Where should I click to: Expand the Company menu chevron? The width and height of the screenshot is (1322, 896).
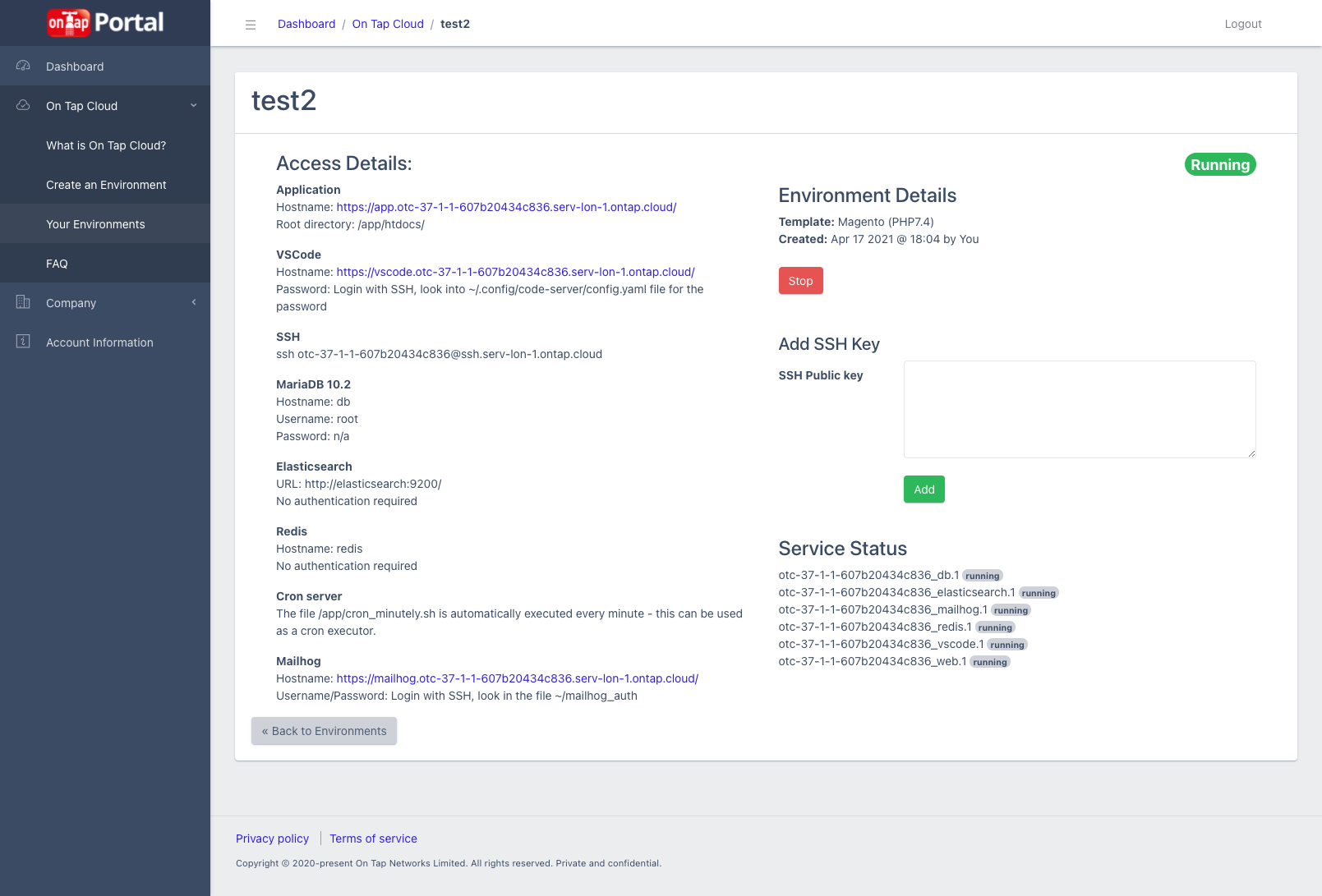194,302
